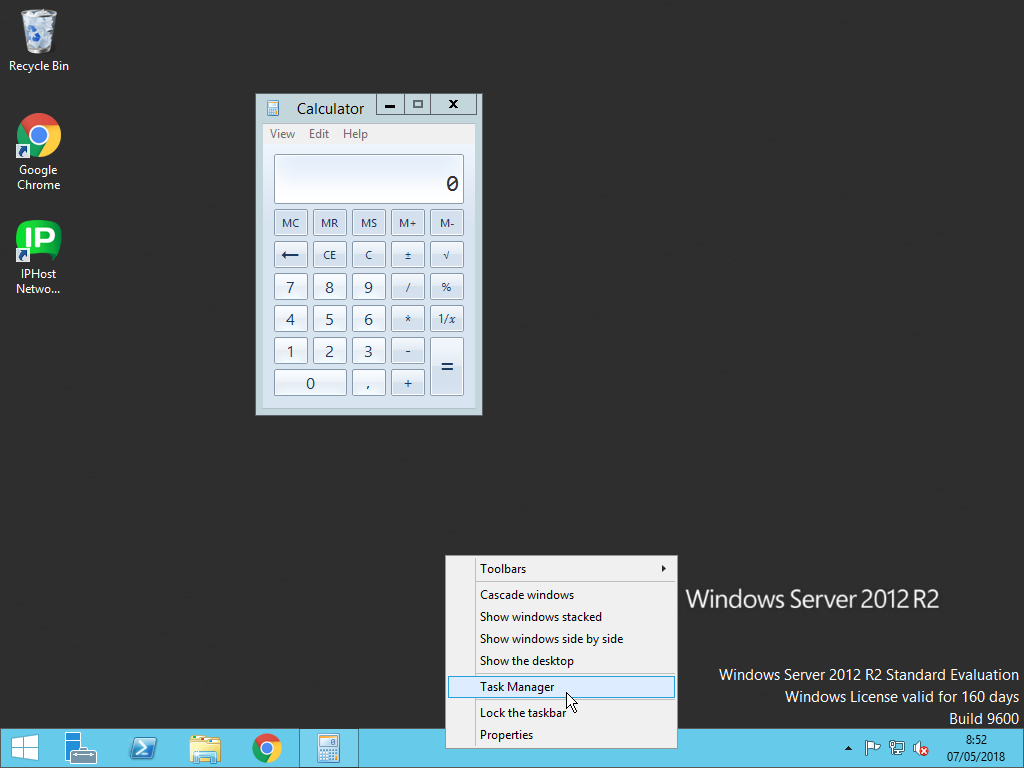
Task: Click the equals key
Action: pyautogui.click(x=447, y=366)
